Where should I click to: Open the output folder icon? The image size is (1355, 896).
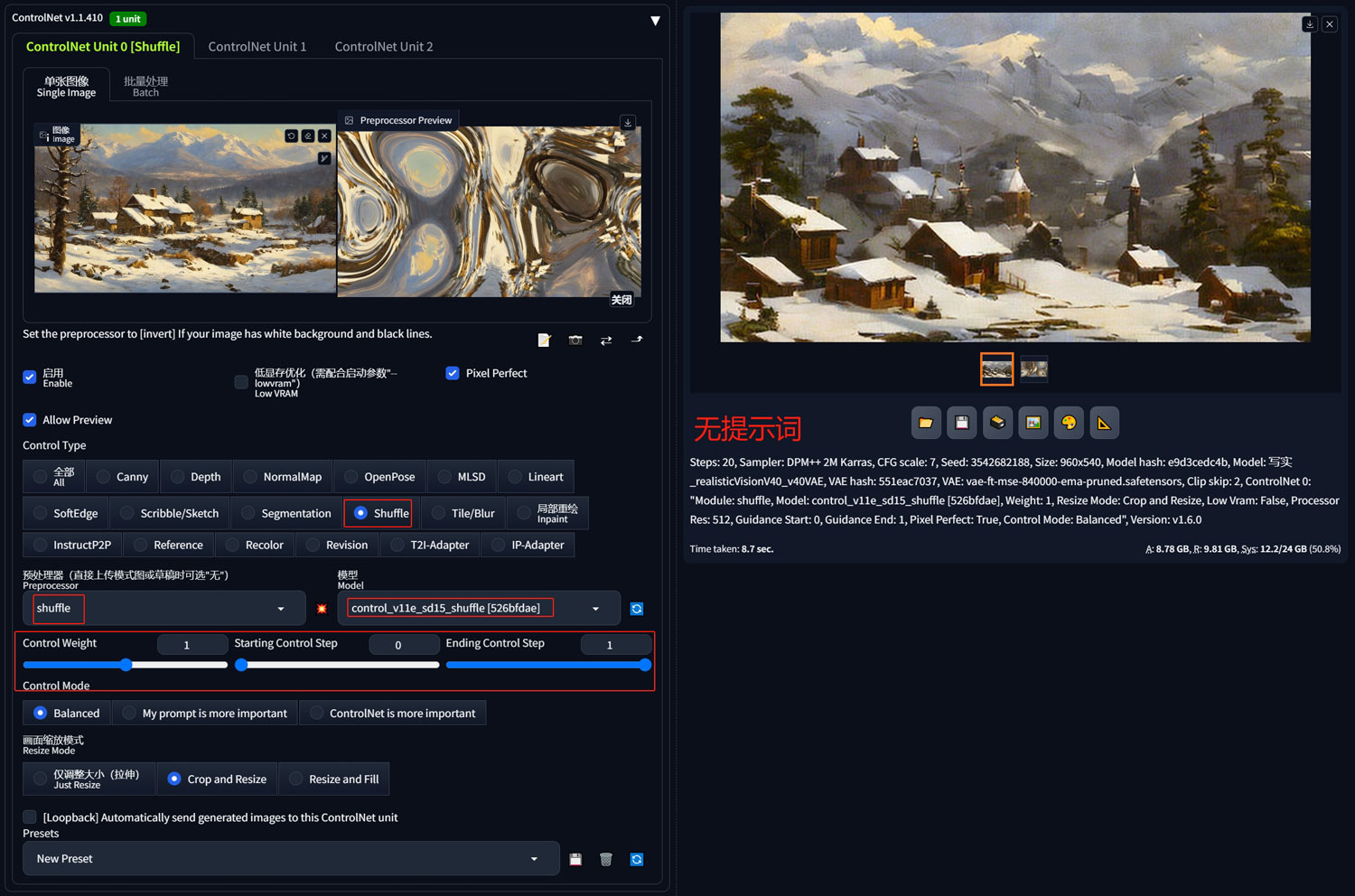926,423
